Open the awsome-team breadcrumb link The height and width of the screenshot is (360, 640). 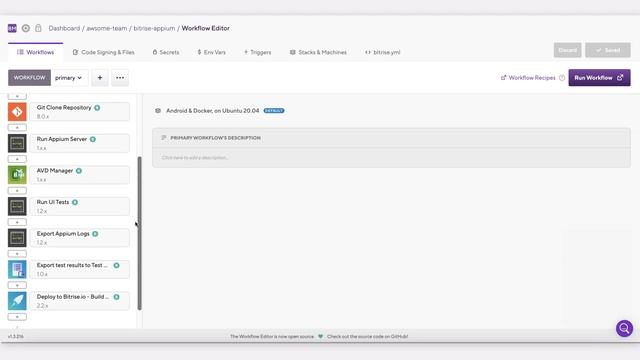pyautogui.click(x=107, y=28)
